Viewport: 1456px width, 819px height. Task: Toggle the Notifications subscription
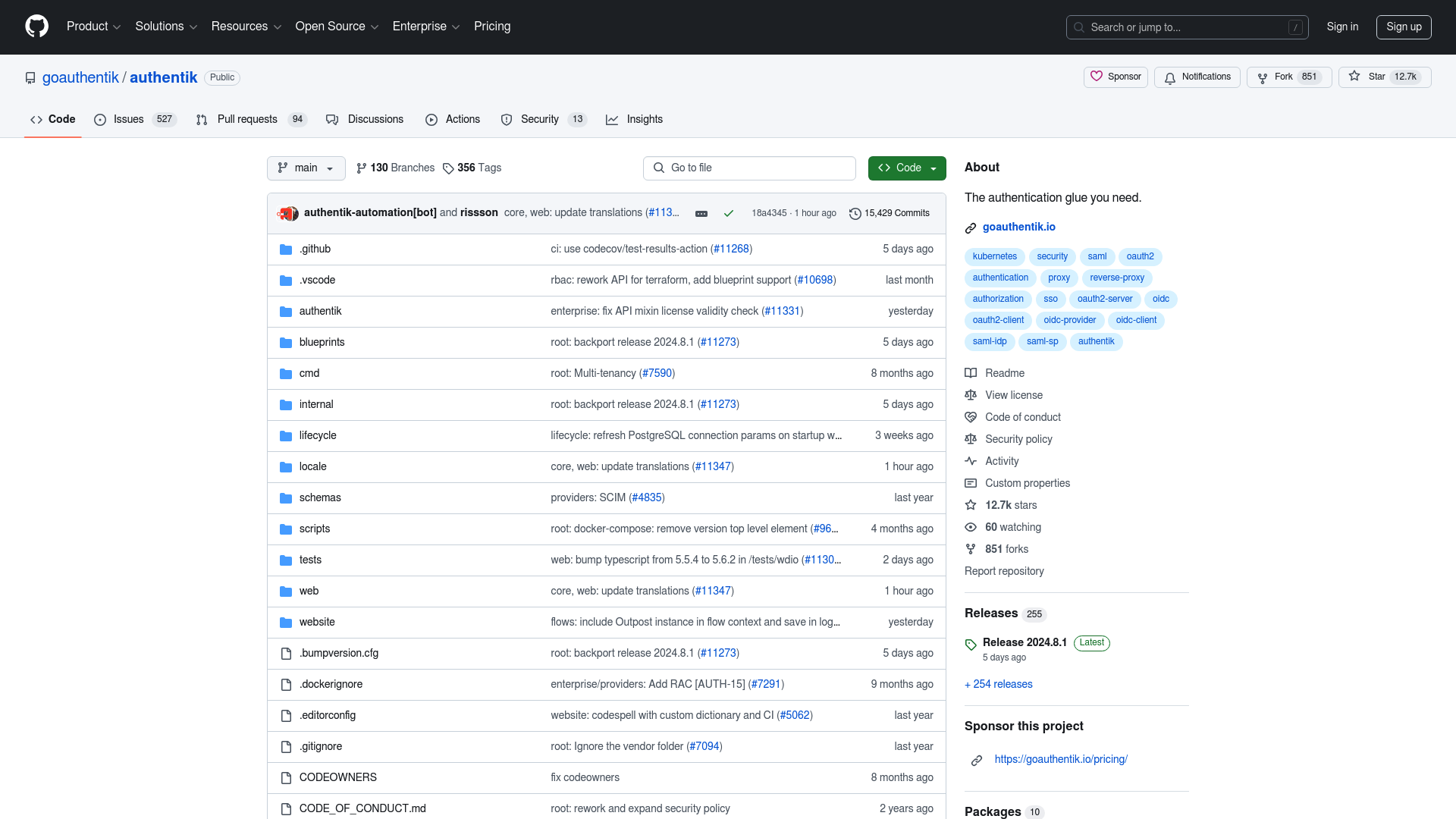[x=1198, y=76]
